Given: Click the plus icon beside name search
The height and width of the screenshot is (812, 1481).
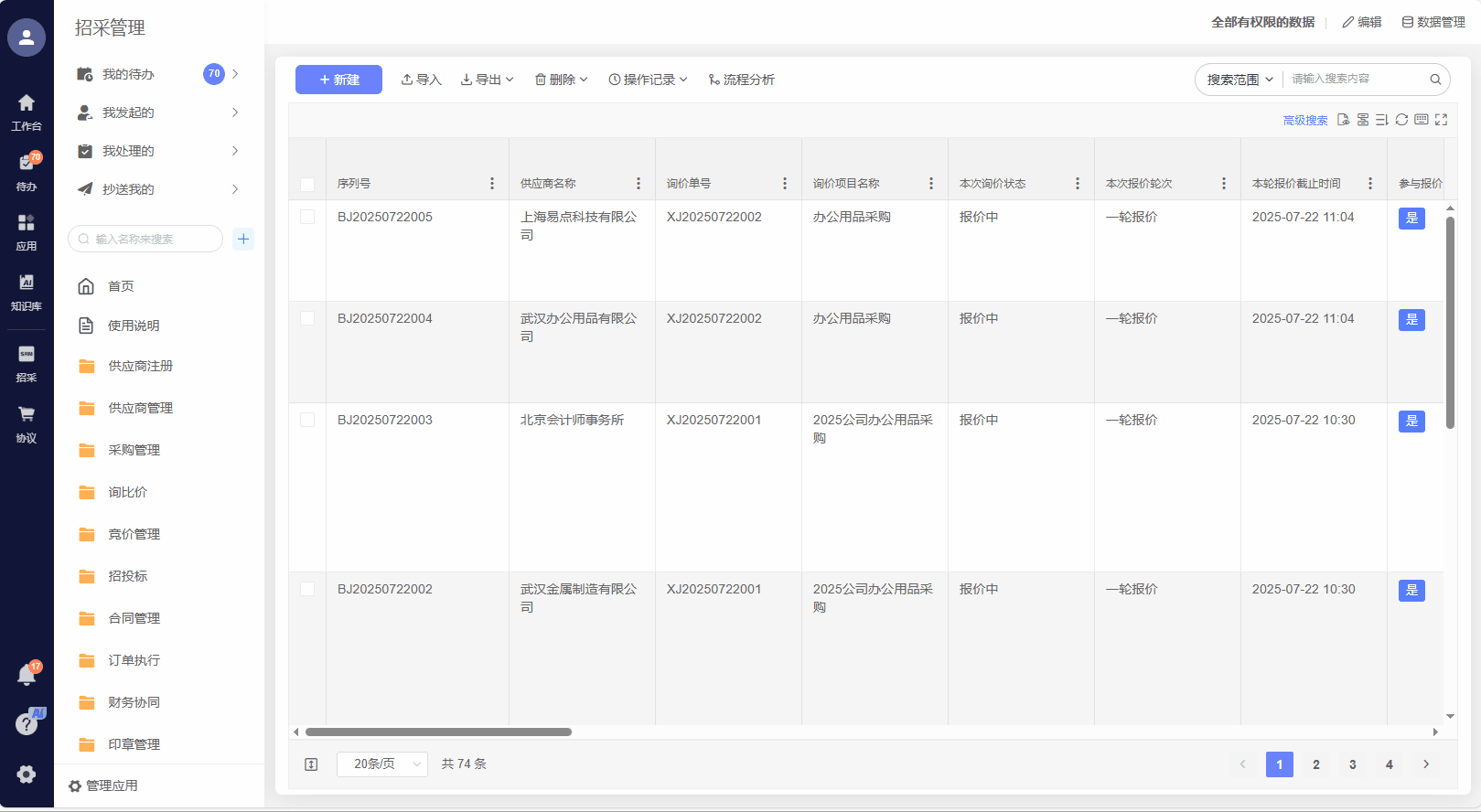Looking at the screenshot, I should coord(243,239).
